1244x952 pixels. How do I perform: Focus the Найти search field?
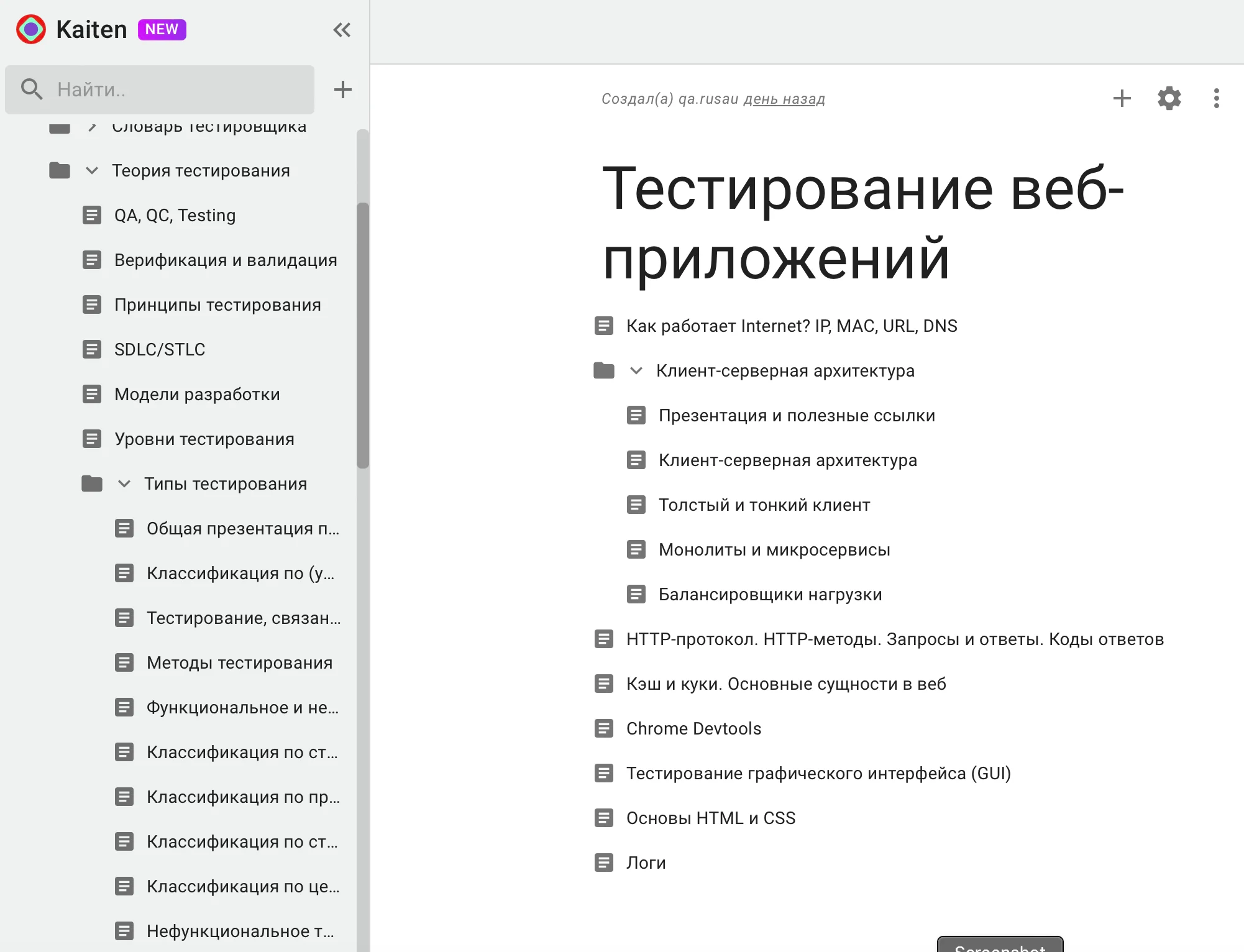point(180,89)
